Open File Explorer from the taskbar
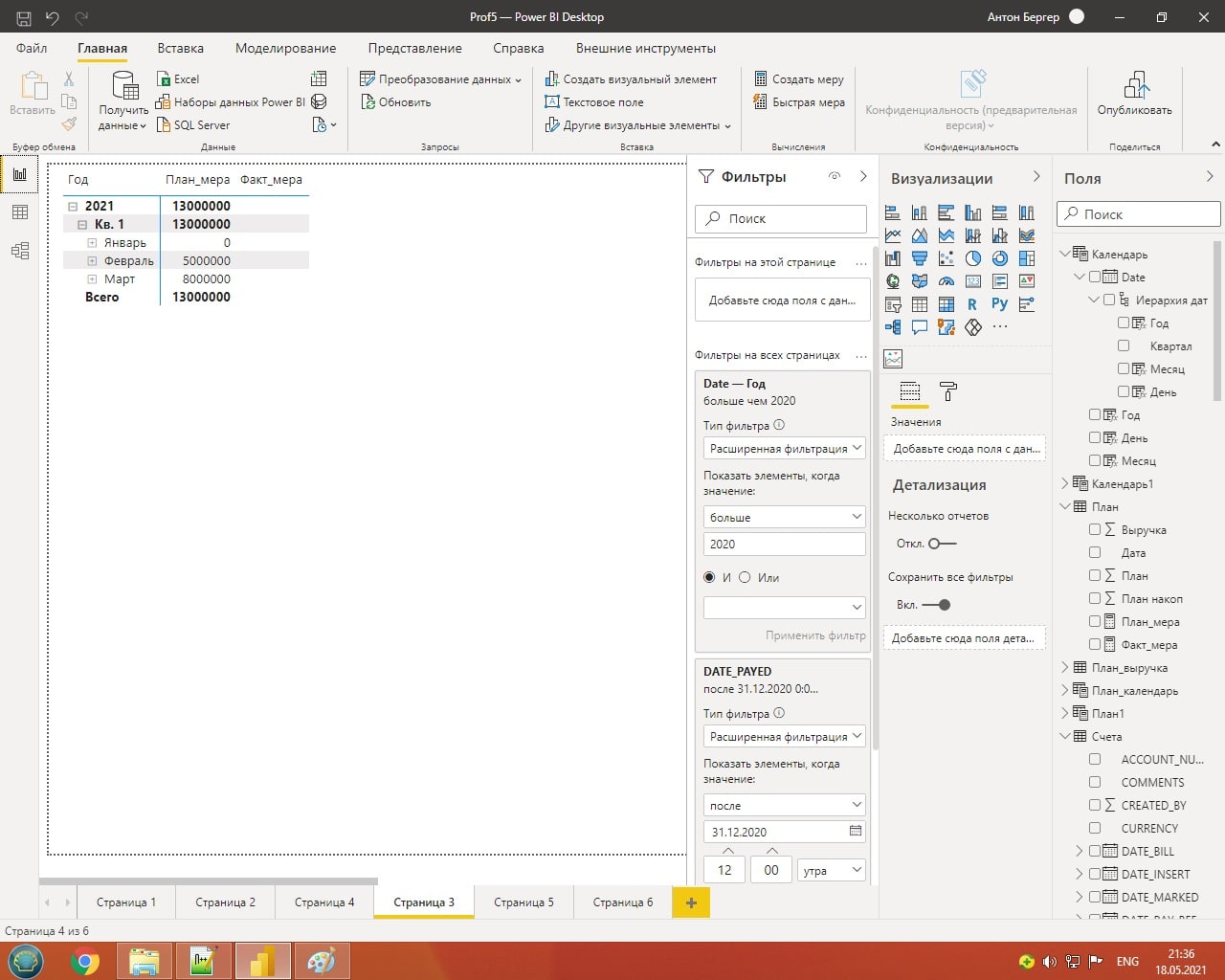Screen dimensions: 1225x980 [x=144, y=961]
